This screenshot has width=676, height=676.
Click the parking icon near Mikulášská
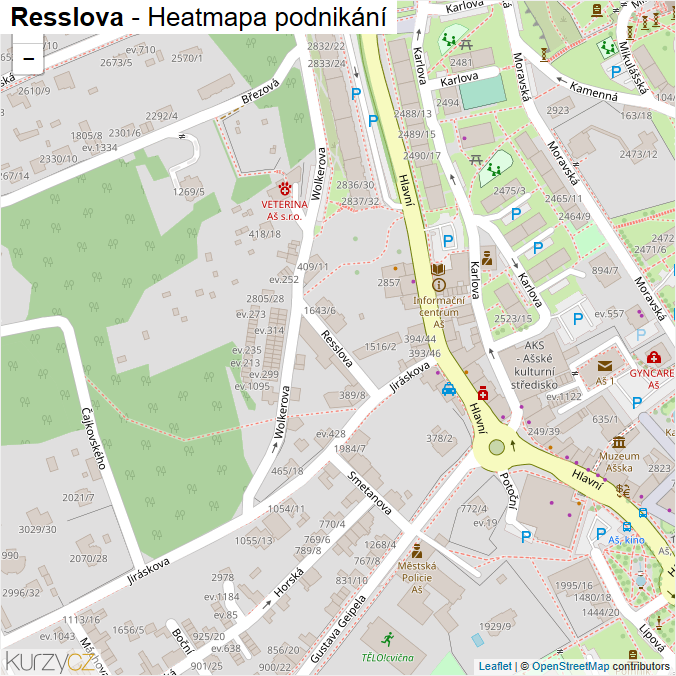tap(616, 72)
